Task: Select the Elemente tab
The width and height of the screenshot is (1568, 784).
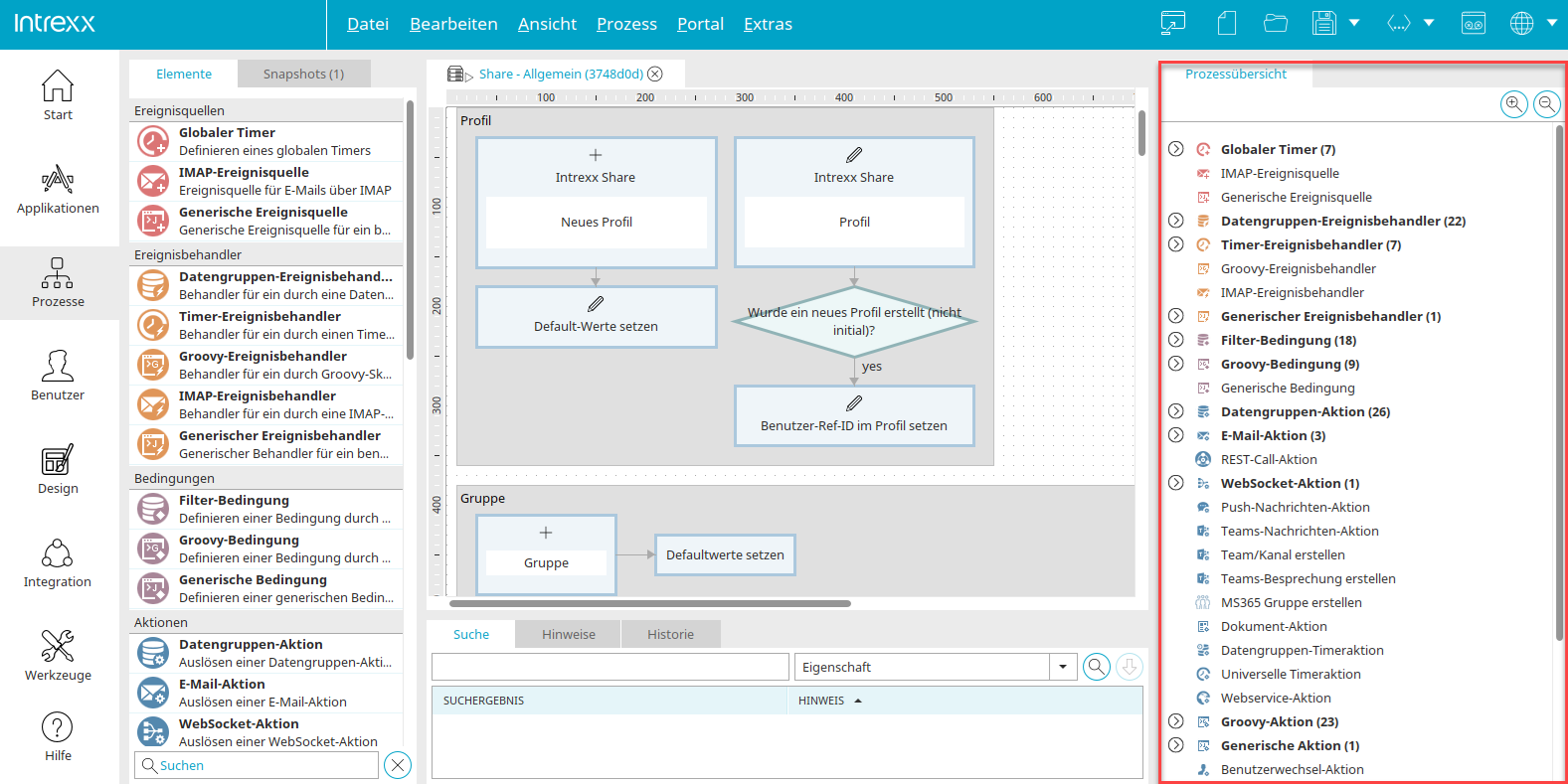Action: 184,74
